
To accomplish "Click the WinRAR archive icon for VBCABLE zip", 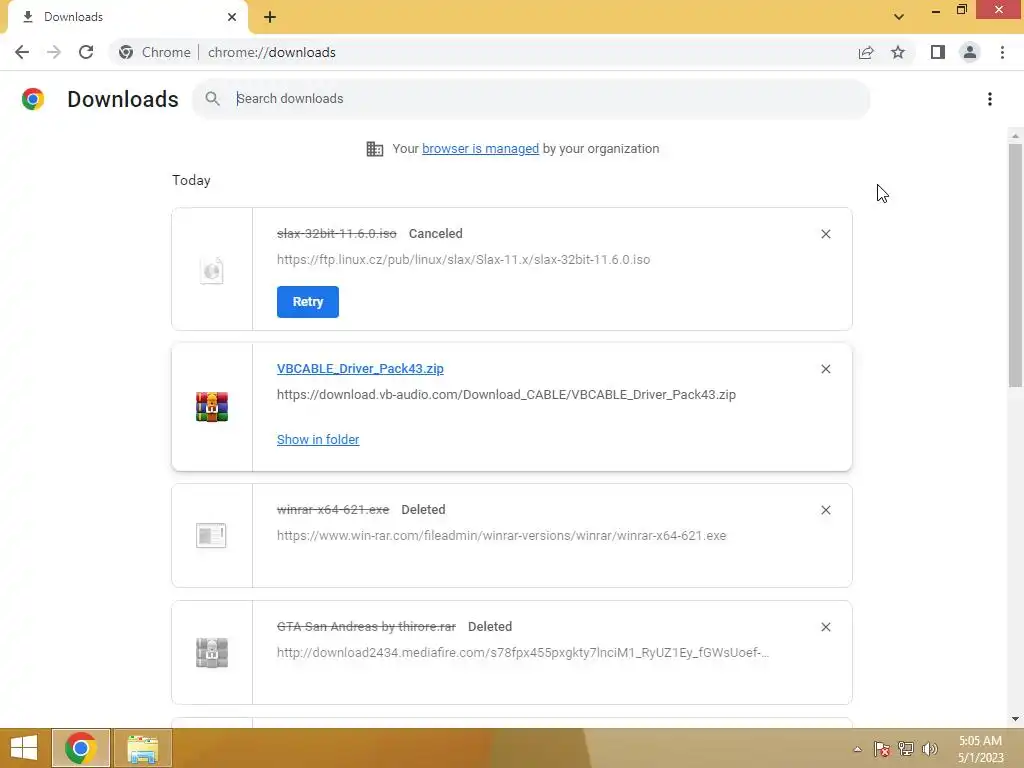I will 212,407.
